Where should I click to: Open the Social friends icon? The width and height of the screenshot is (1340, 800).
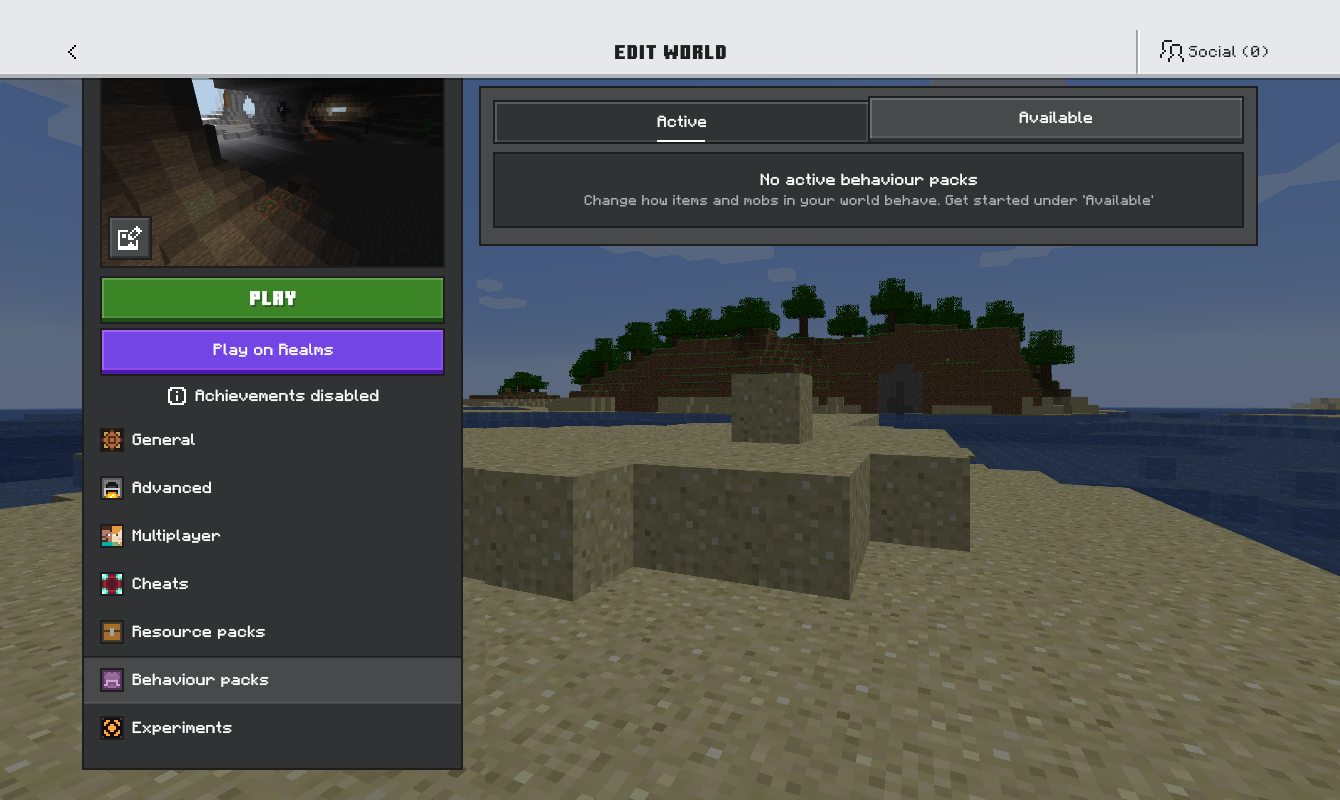click(x=1171, y=51)
